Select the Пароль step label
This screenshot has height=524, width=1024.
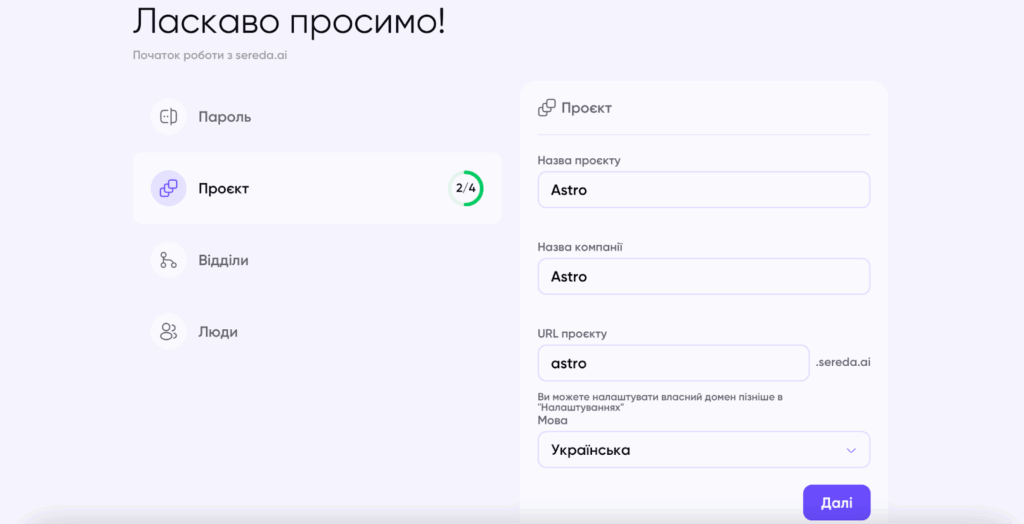[x=225, y=117]
